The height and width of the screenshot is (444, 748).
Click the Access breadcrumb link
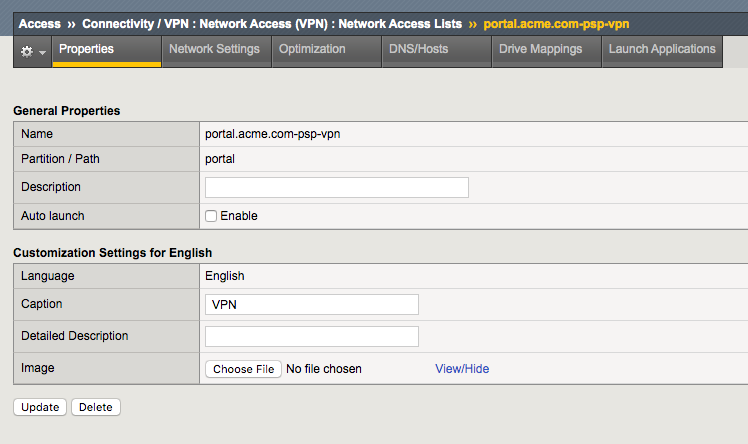click(40, 24)
